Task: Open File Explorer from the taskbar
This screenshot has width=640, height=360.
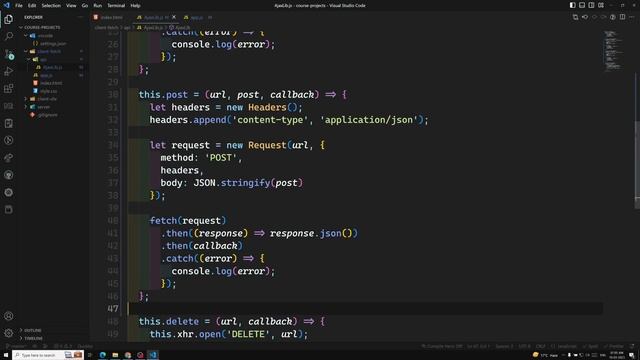Action: pos(115,355)
